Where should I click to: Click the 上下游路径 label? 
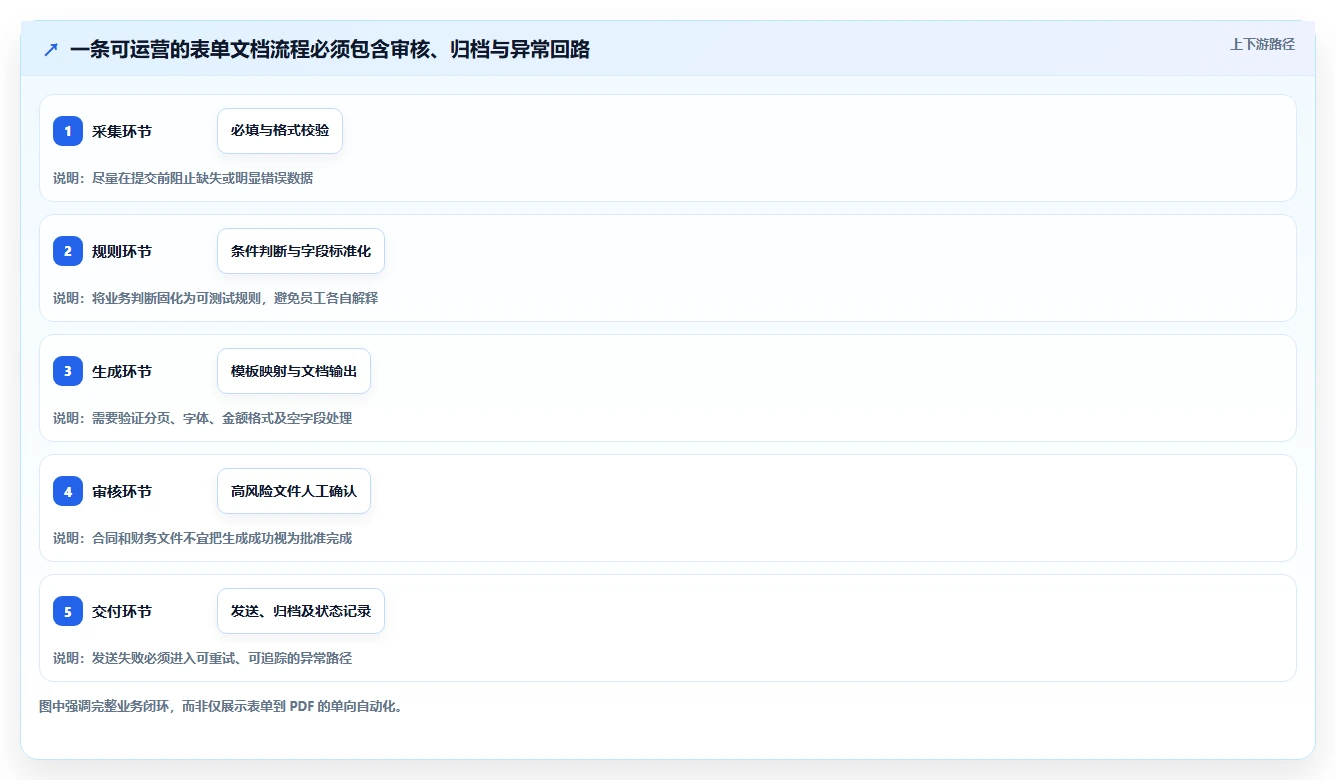pyautogui.click(x=1262, y=44)
